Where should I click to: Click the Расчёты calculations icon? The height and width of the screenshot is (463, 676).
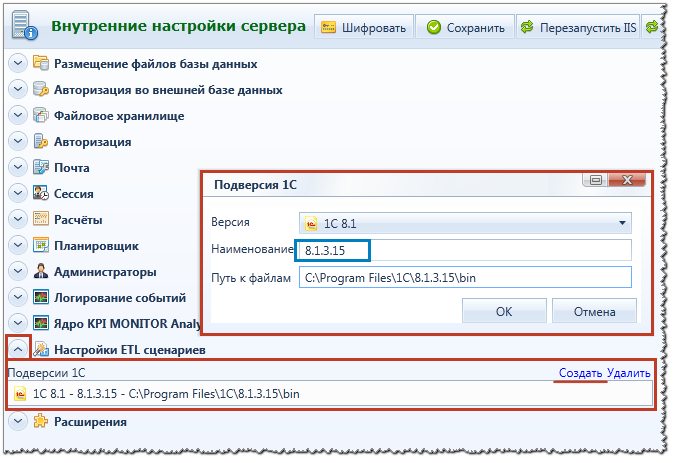point(41,219)
